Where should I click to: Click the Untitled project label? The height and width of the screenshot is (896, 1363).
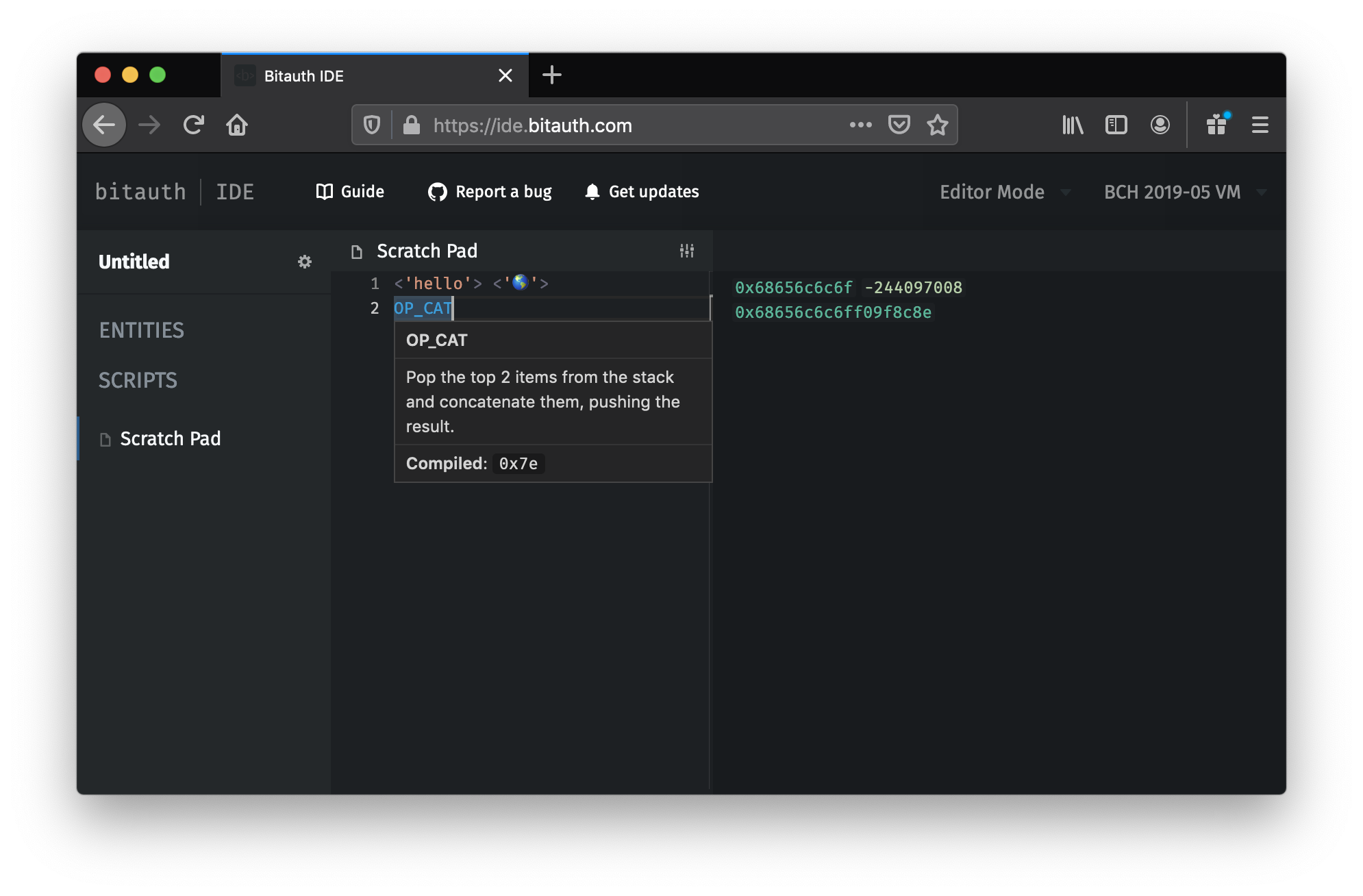pos(133,263)
